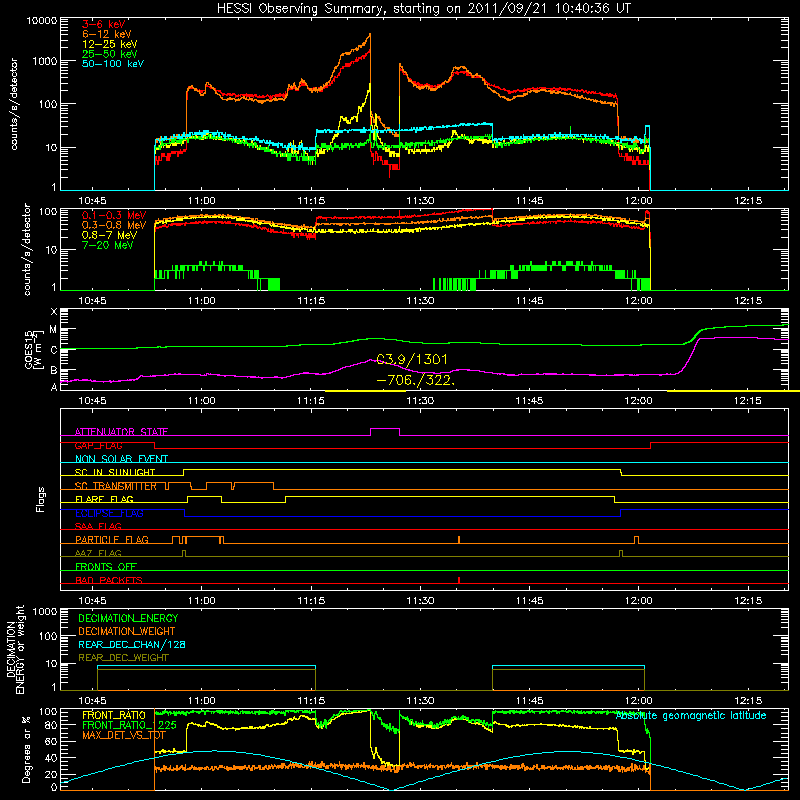The height and width of the screenshot is (800, 800).
Task: Select the FLARE_FLAG label
Action: coord(104,499)
